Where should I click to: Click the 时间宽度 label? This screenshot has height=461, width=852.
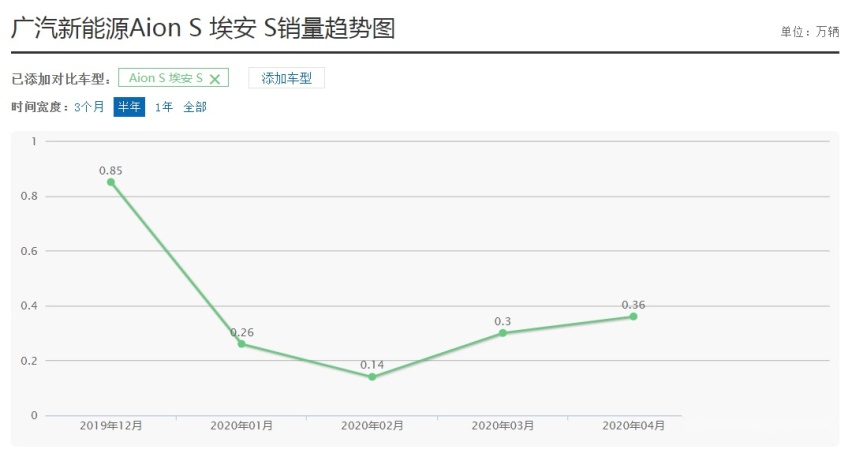coord(40,107)
